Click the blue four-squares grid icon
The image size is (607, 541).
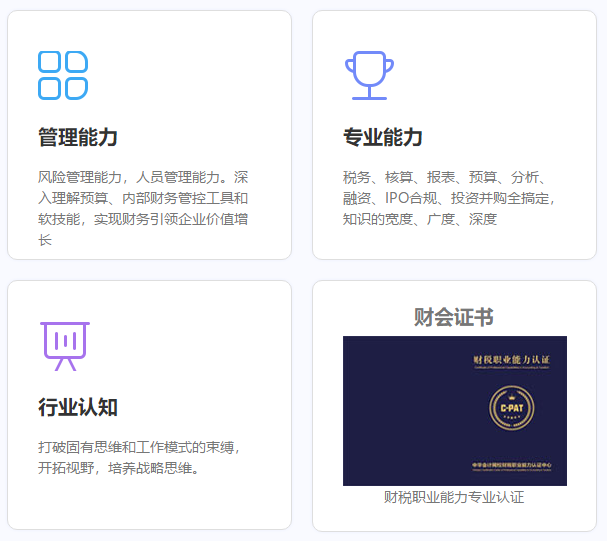click(x=63, y=75)
